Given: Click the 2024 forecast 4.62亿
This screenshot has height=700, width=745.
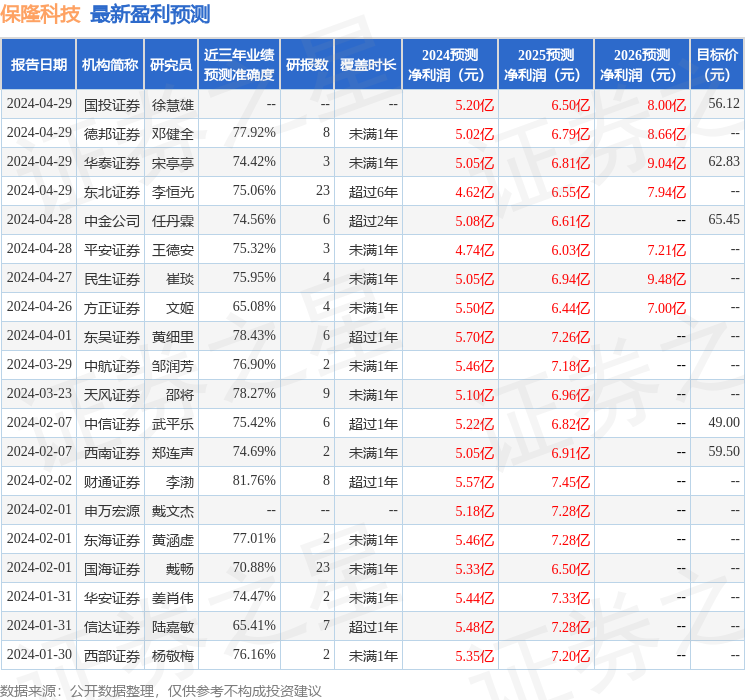Looking at the screenshot, I should (474, 192).
